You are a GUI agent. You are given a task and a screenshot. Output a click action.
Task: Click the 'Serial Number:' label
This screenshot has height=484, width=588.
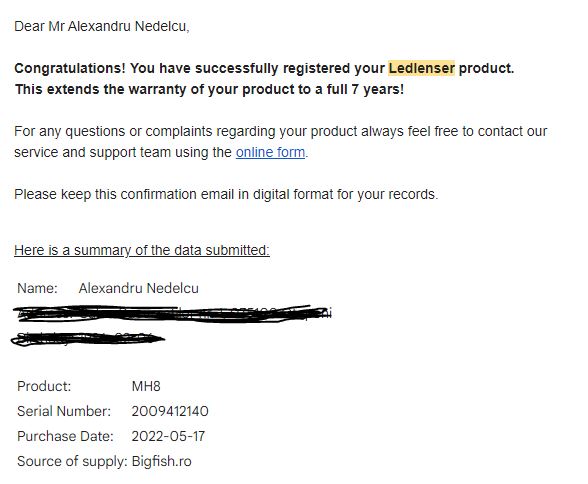64,411
